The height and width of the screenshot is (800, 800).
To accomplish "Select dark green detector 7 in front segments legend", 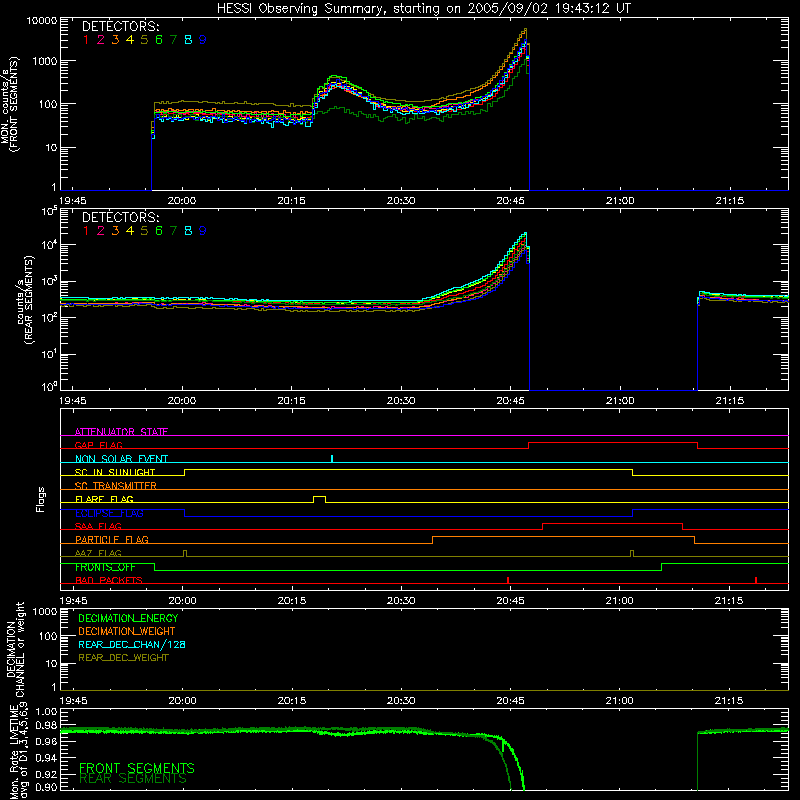I will click(x=173, y=40).
